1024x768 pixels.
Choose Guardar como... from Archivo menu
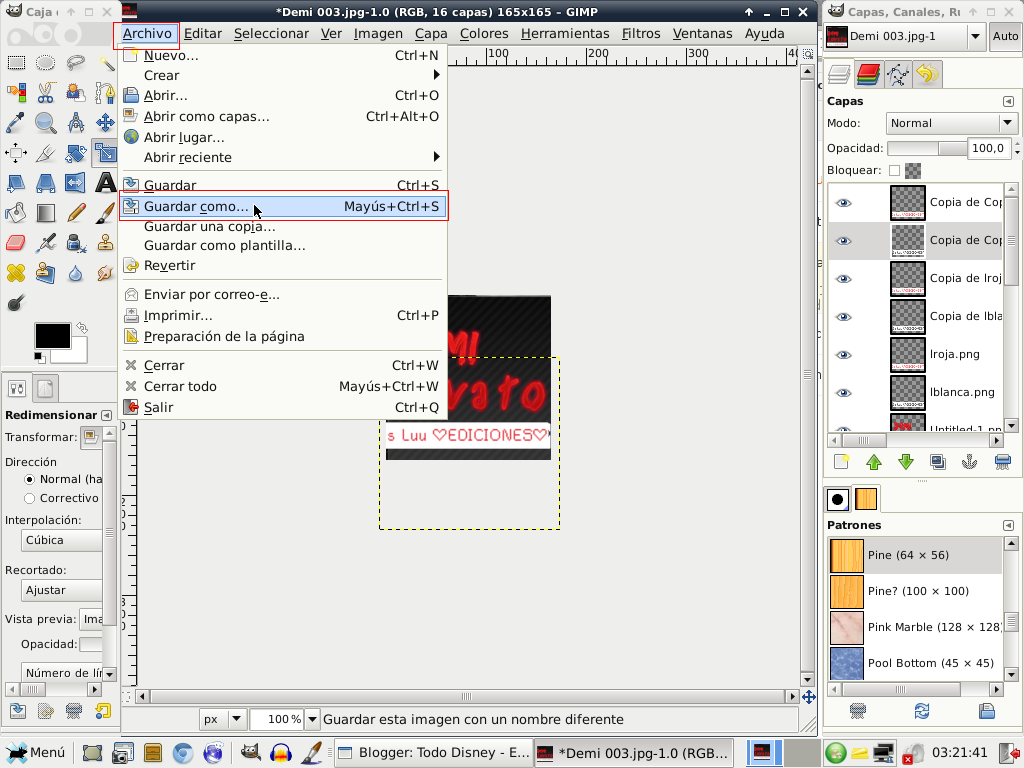click(283, 206)
